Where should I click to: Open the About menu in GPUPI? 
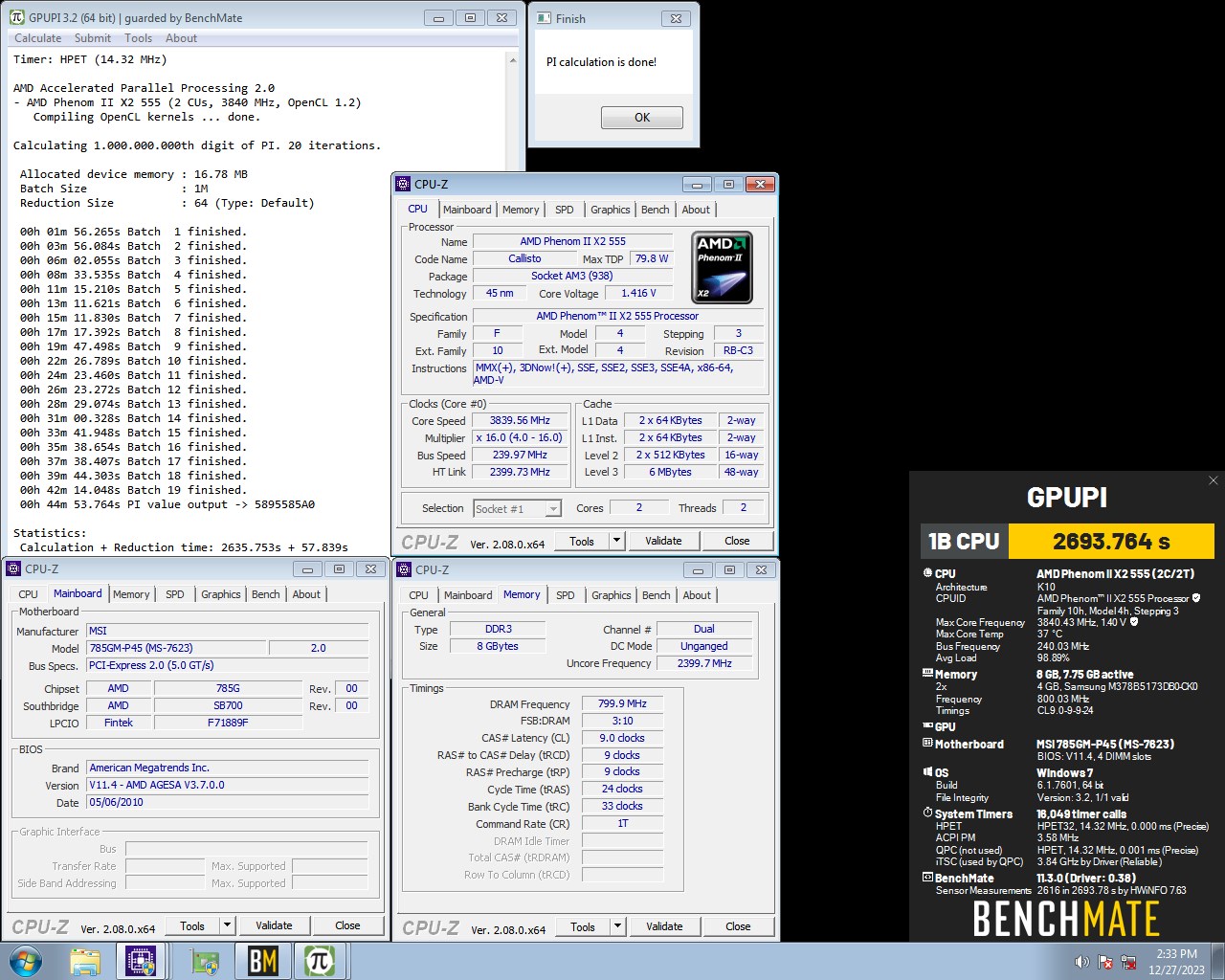pos(181,38)
